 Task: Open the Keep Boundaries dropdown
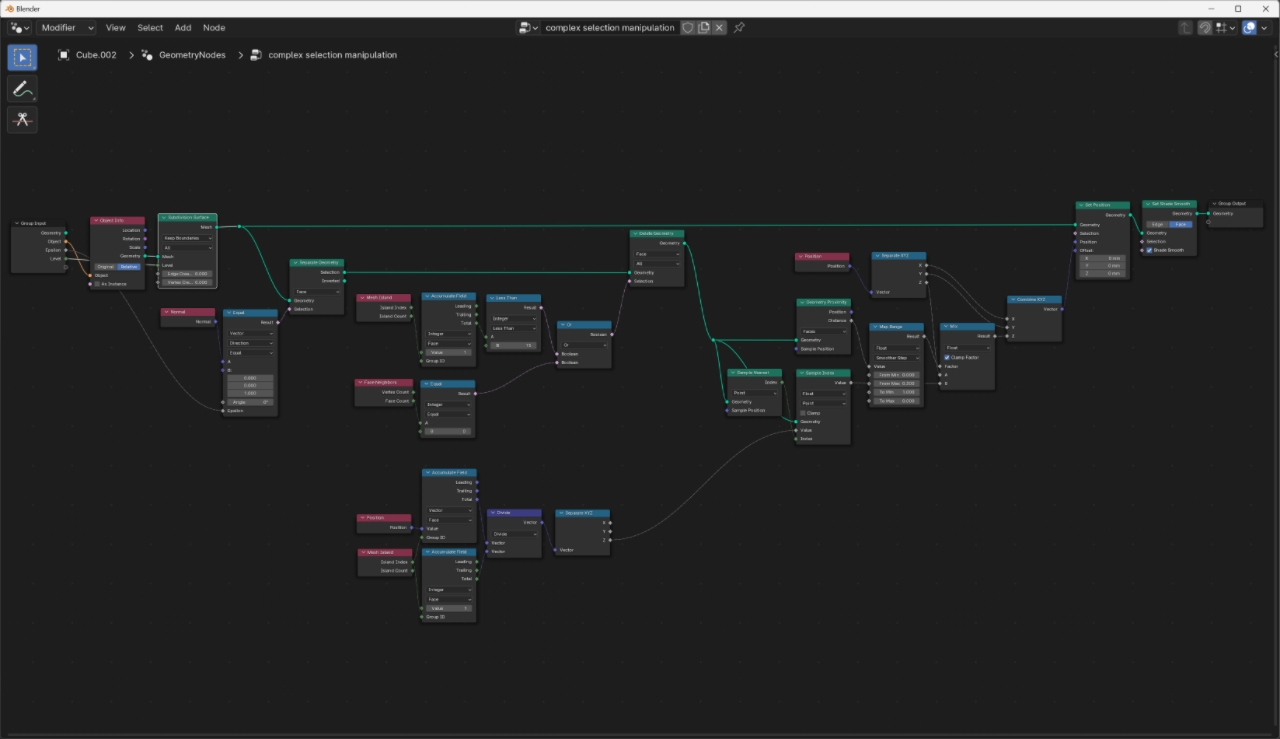188,238
